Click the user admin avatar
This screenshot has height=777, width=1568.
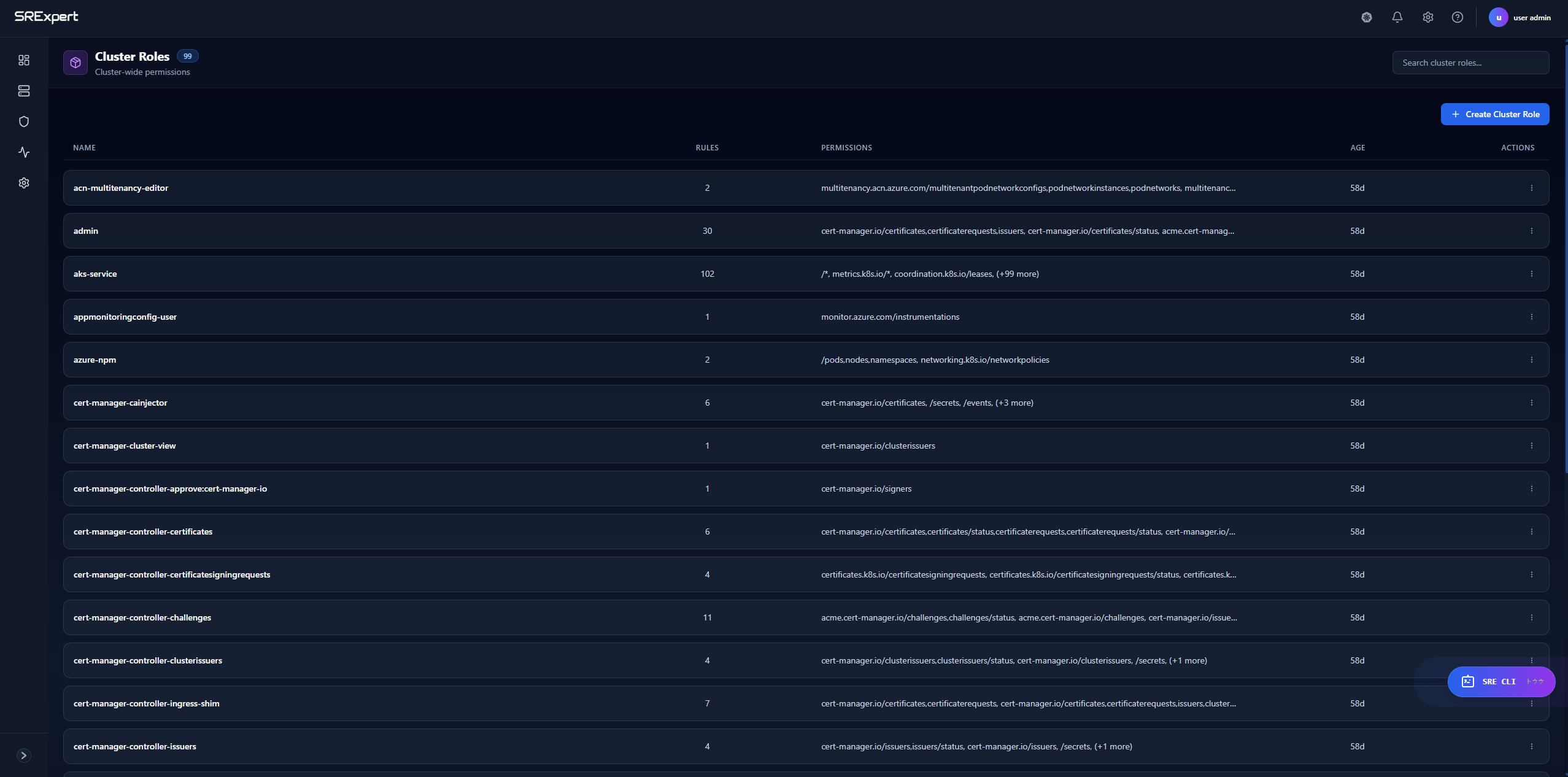[x=1498, y=17]
